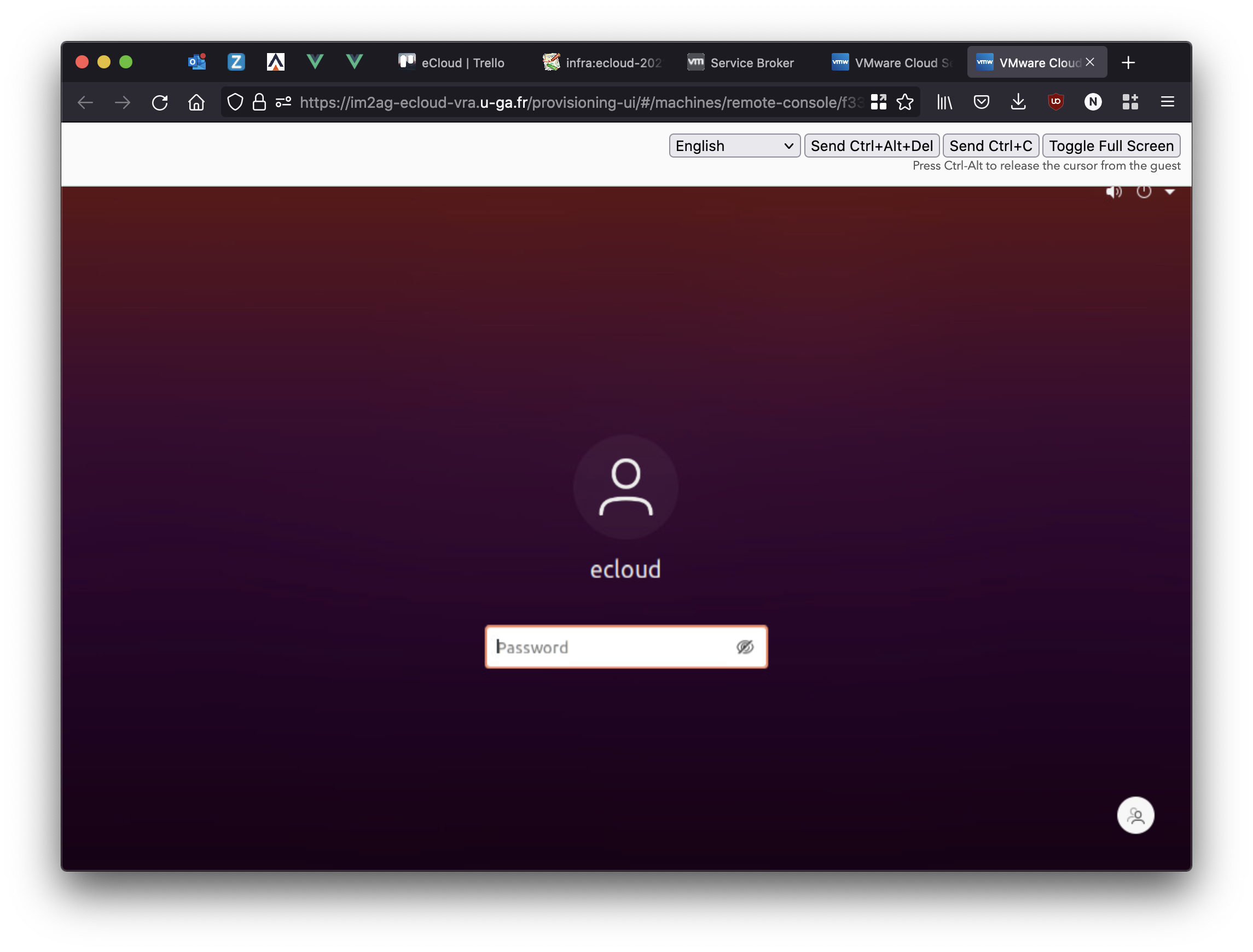The width and height of the screenshot is (1253, 952).
Task: Reload the current page
Action: [x=160, y=102]
